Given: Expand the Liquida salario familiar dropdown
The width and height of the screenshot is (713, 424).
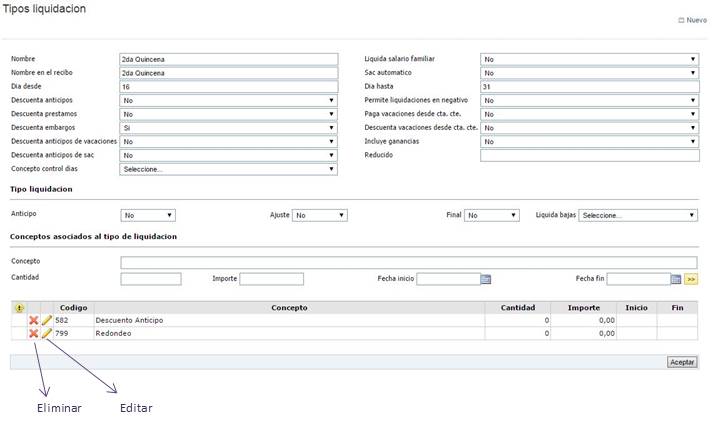Looking at the screenshot, I should click(x=589, y=59).
